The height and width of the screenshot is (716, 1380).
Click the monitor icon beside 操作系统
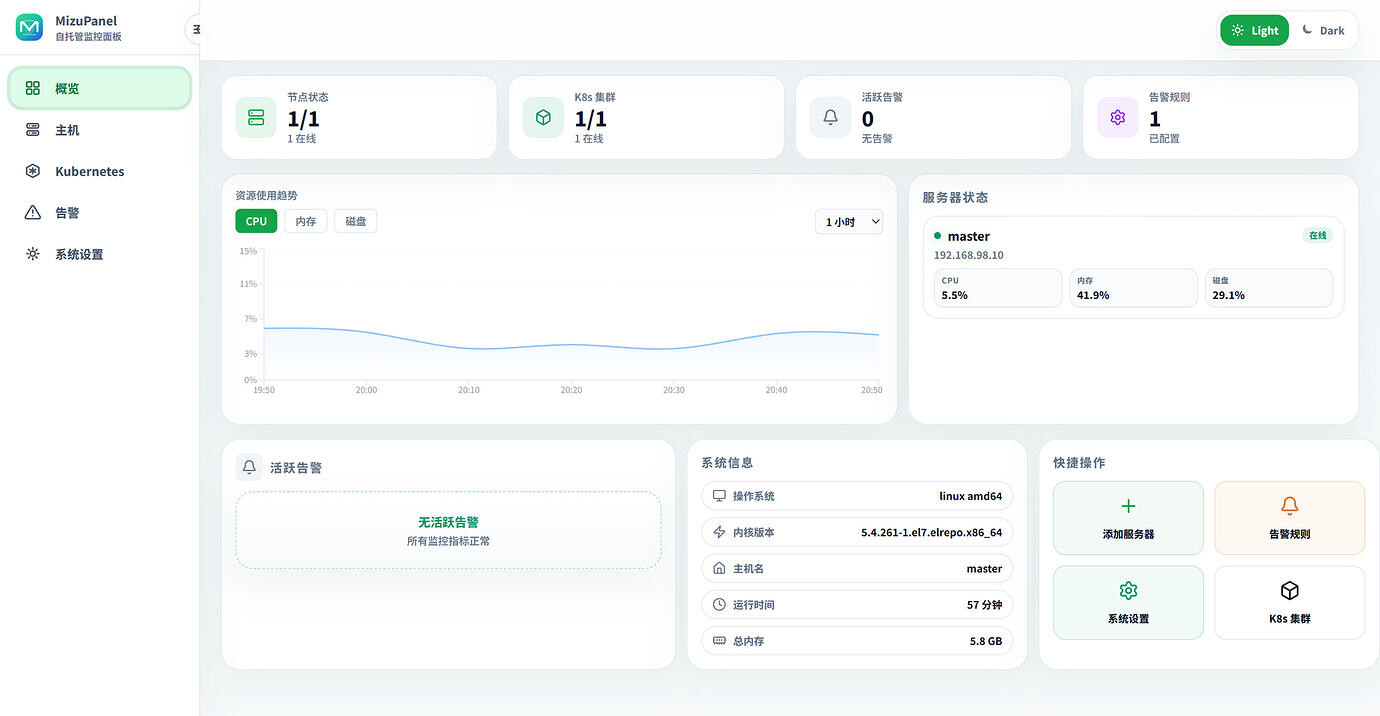coord(719,496)
